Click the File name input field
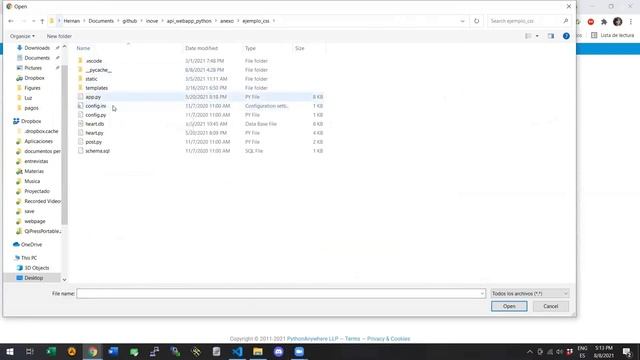This screenshot has height=360, width=640. (281, 293)
